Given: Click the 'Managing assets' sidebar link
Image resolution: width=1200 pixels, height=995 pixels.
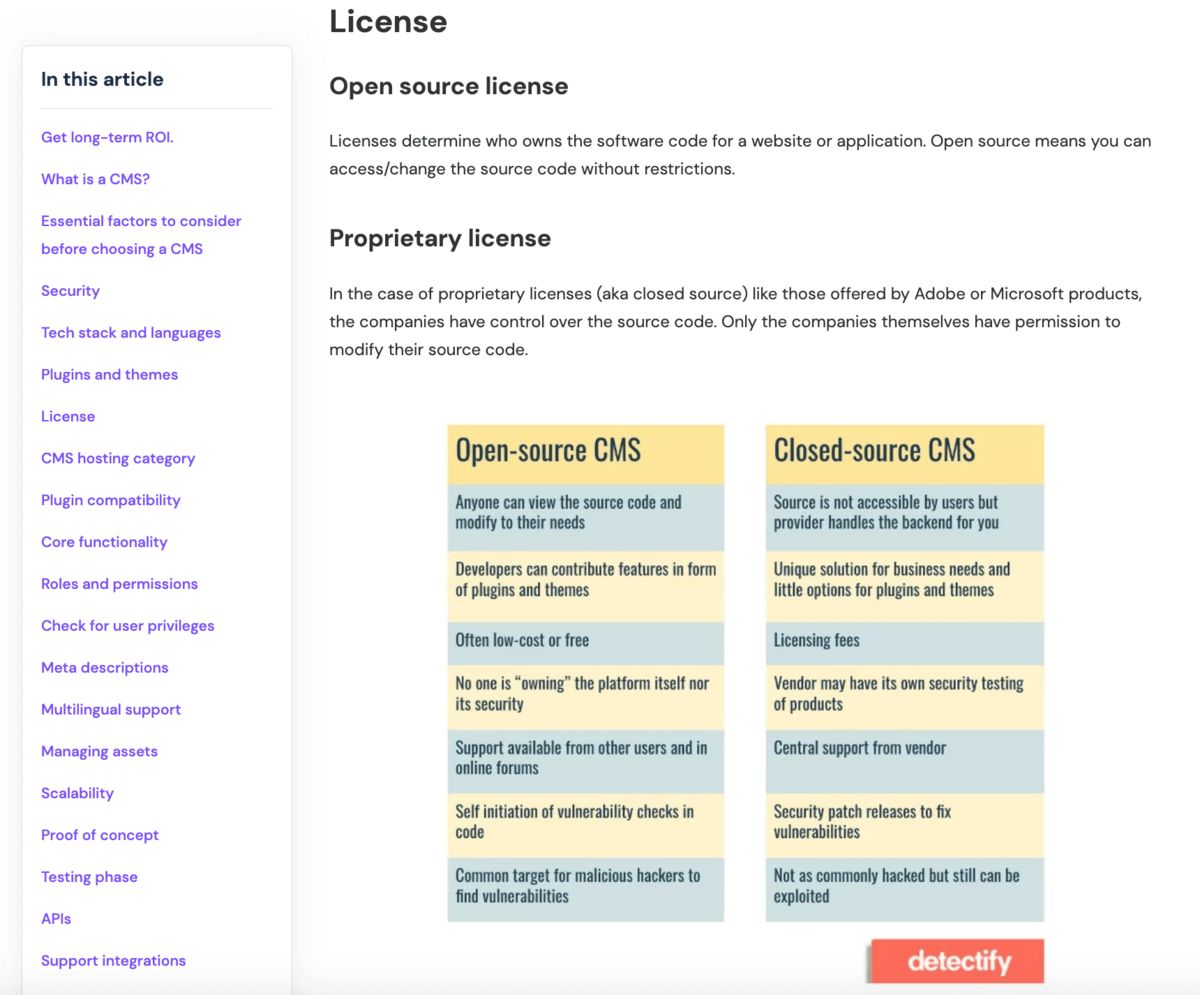Looking at the screenshot, I should tap(99, 752).
